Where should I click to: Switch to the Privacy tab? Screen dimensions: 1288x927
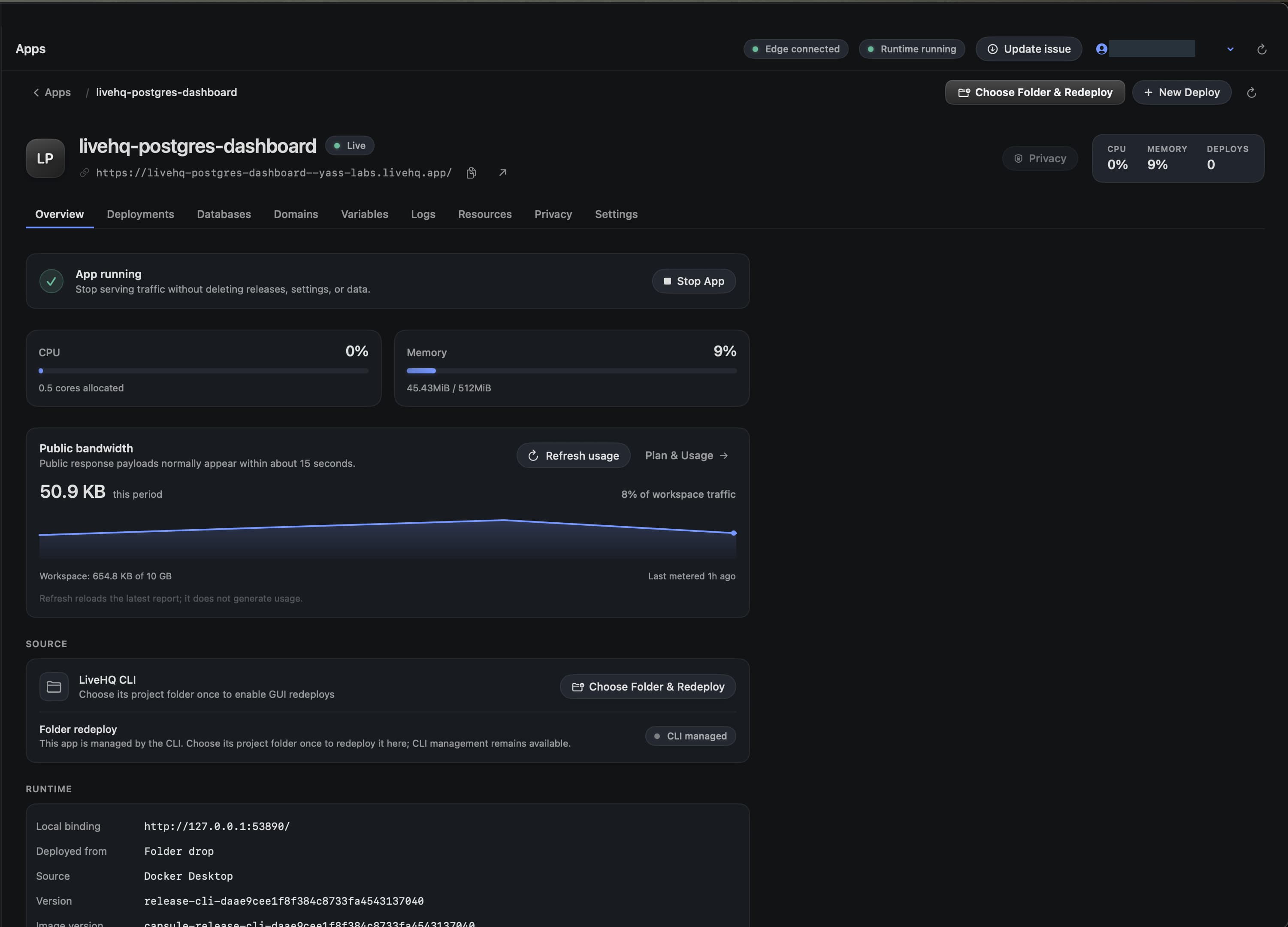pyautogui.click(x=553, y=214)
